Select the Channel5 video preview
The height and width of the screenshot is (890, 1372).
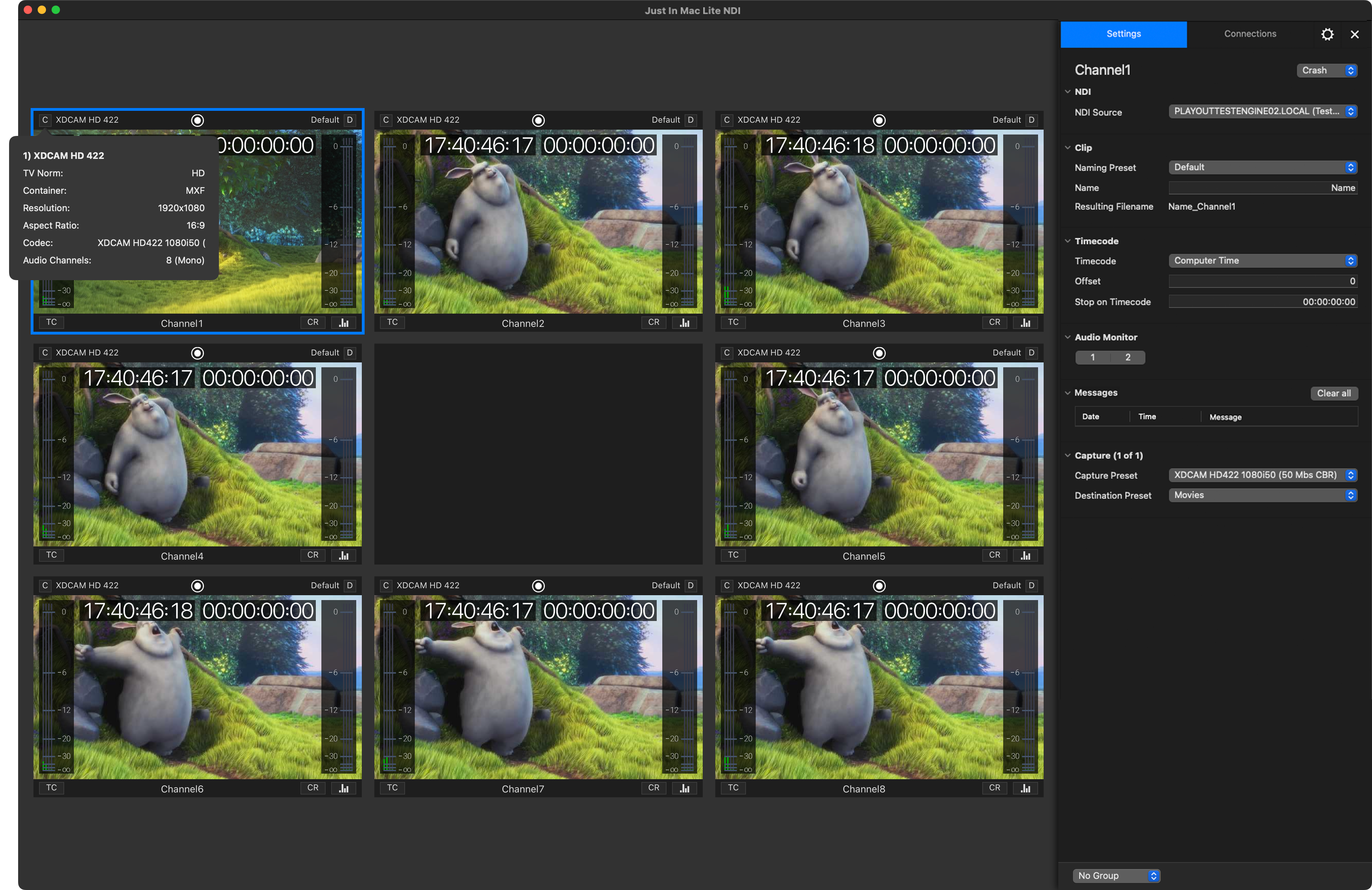878,455
